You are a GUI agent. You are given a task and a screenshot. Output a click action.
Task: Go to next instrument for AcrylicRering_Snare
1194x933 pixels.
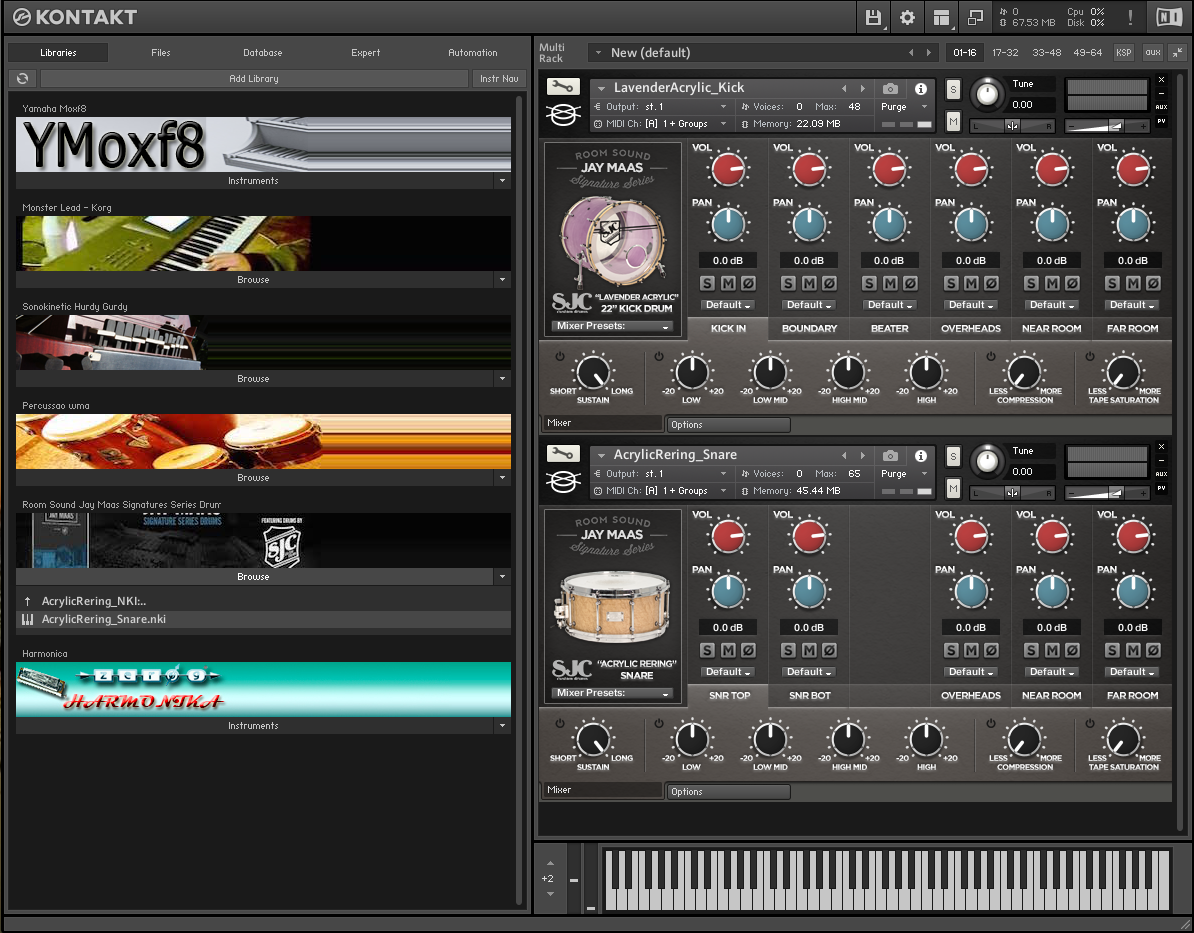point(863,455)
